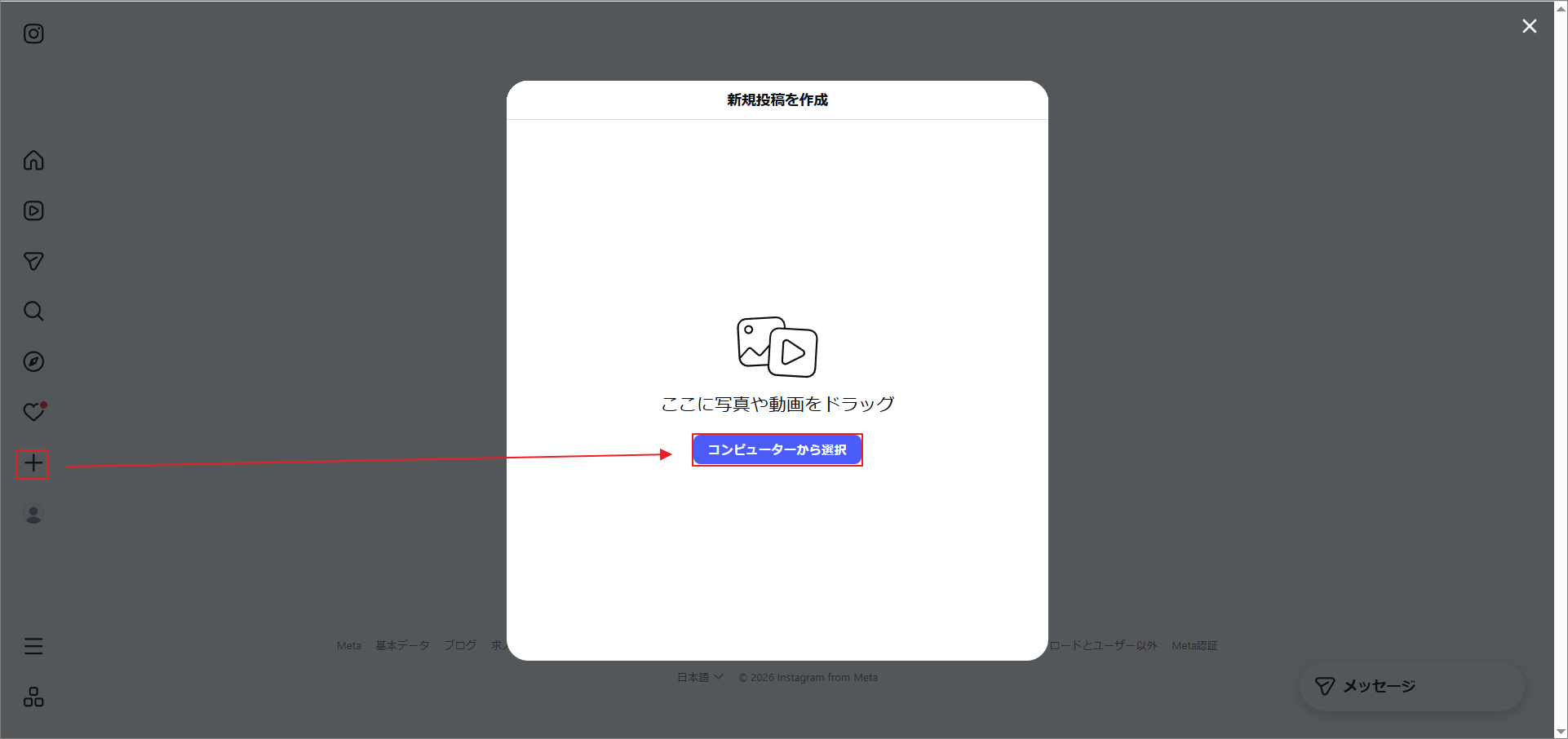1568x739 pixels.
Task: Click the Meta logo at sidebar bottom
Action: coord(33,696)
